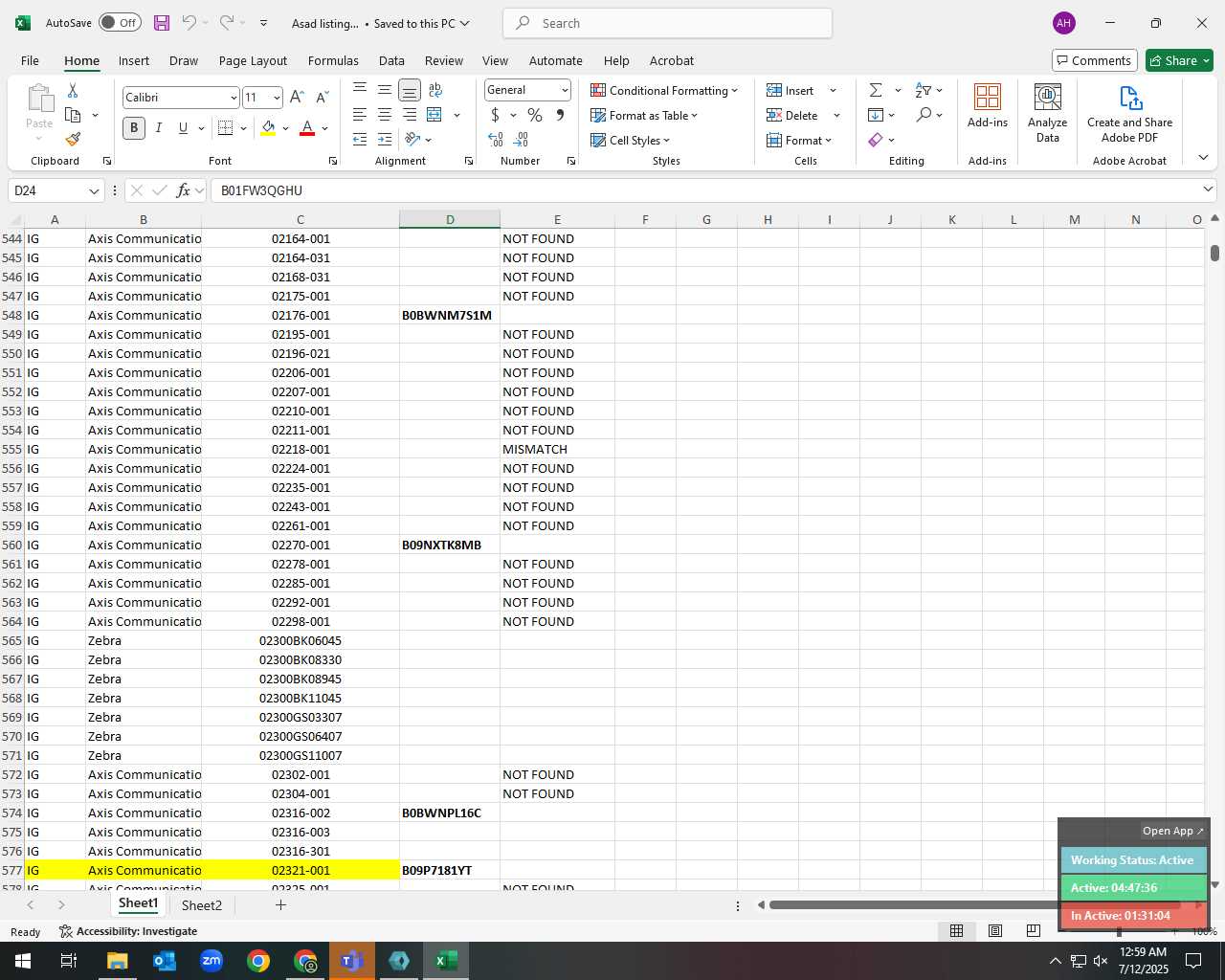Click the Paste clipboard icon

[x=39, y=99]
